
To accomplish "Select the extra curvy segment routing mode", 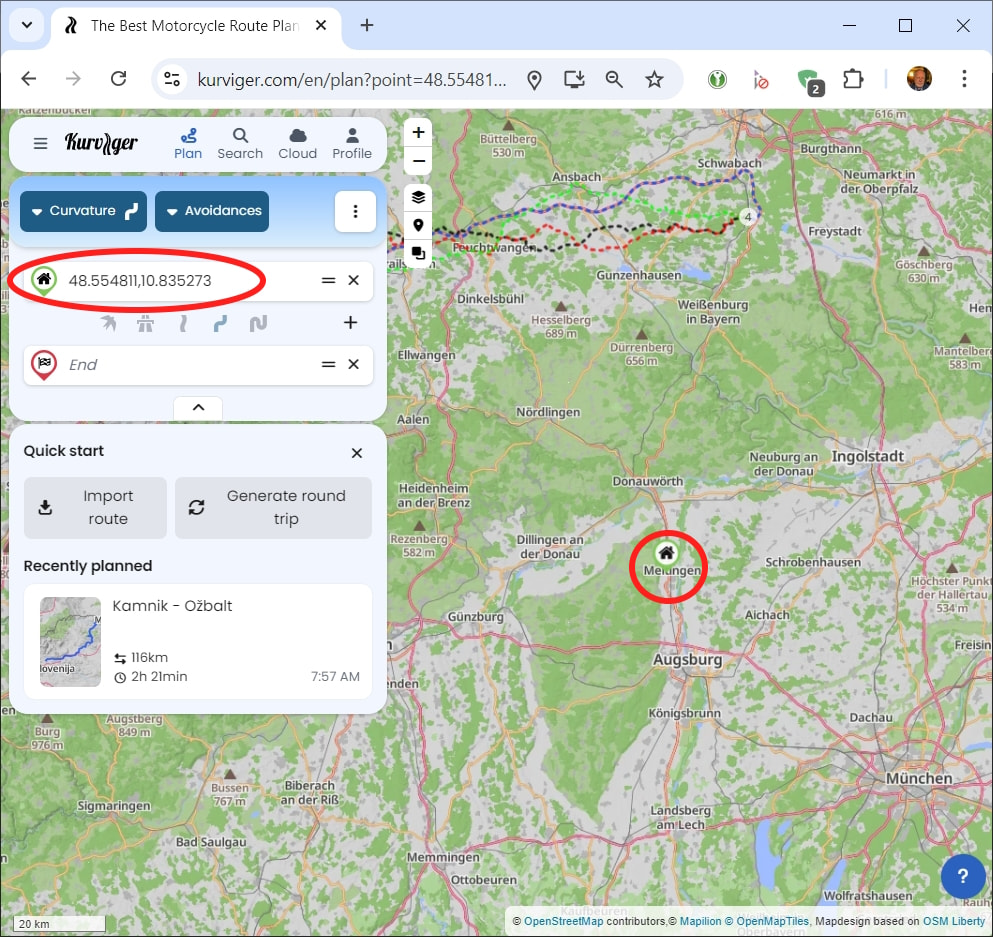I will coord(258,323).
